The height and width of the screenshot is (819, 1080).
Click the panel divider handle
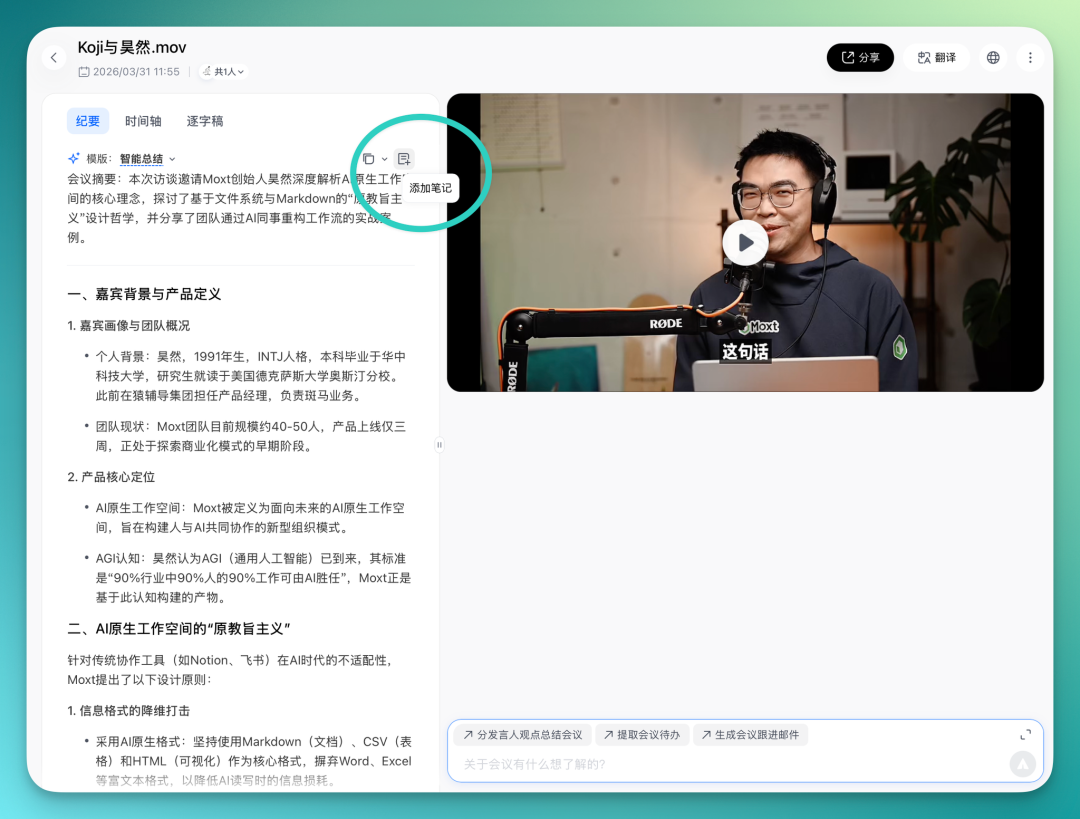coord(439,445)
